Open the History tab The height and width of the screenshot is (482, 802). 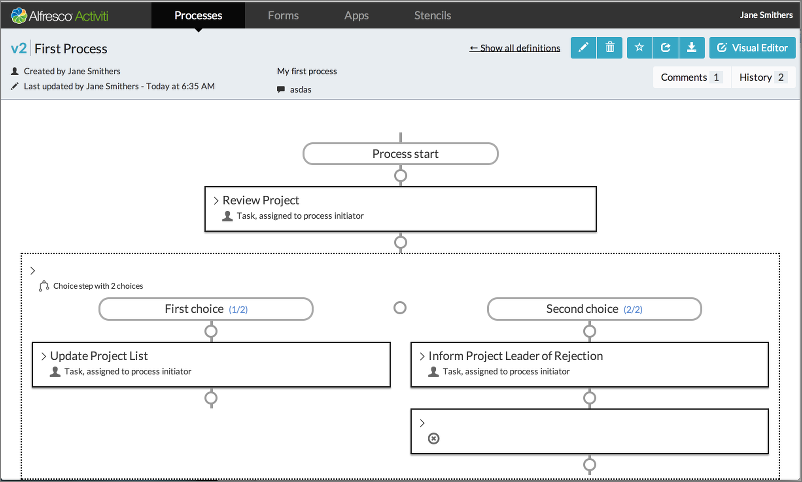762,77
